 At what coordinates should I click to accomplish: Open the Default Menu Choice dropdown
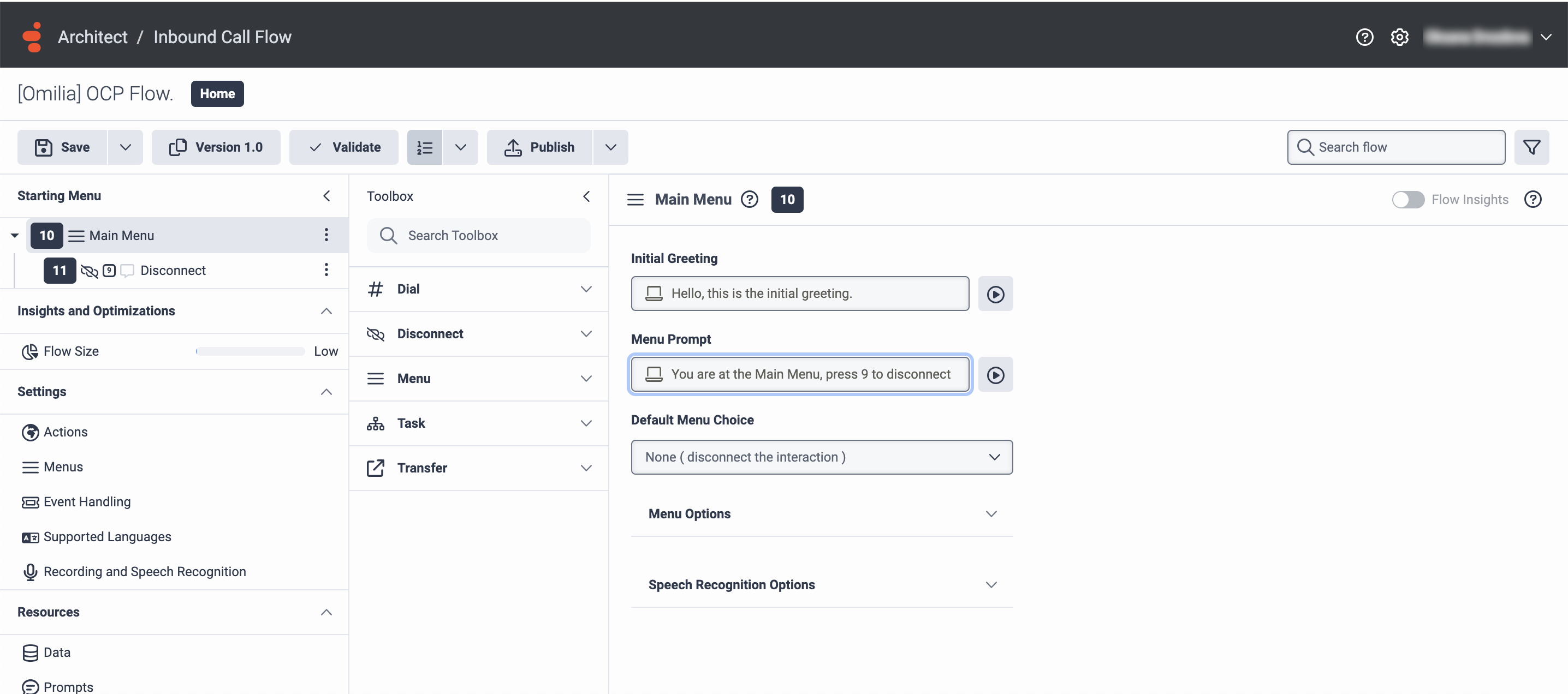[821, 457]
